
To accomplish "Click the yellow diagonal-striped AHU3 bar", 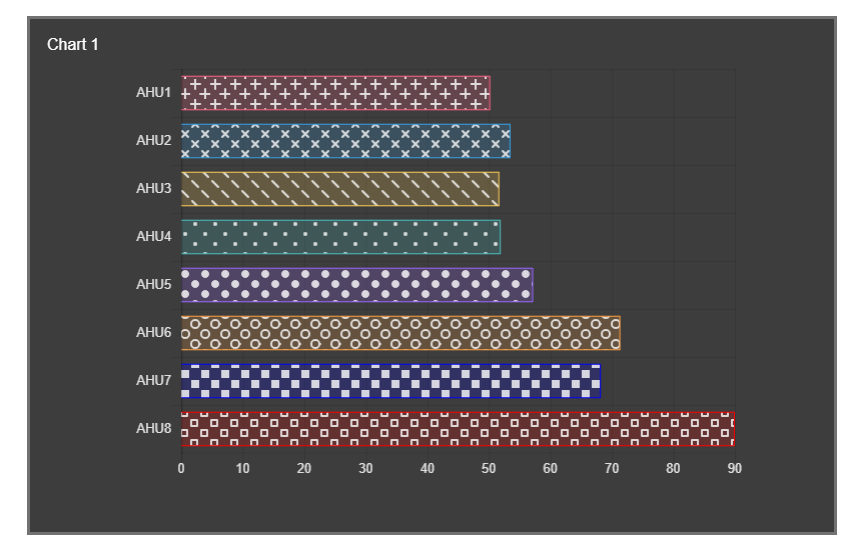I will click(x=340, y=189).
